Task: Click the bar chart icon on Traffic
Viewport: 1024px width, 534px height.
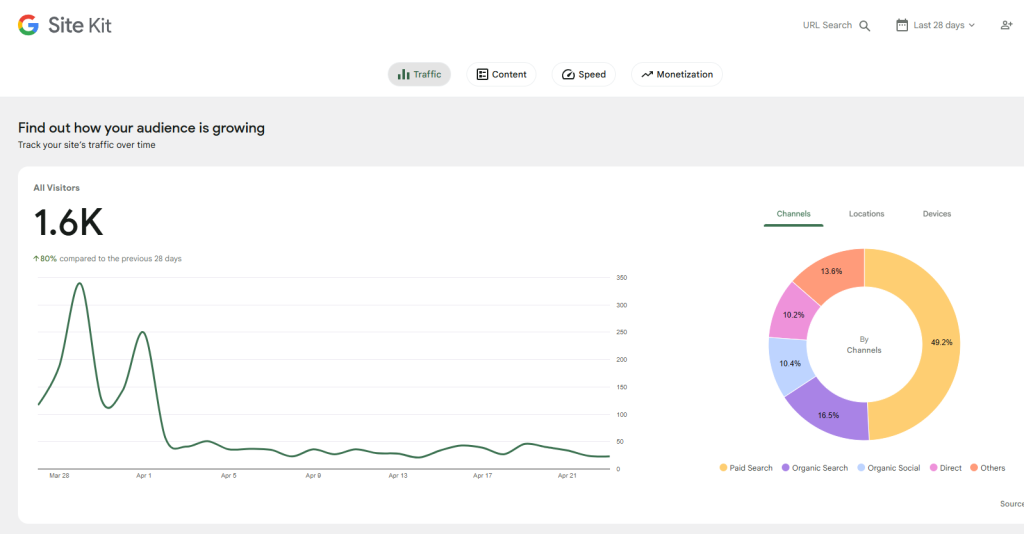Action: (x=404, y=75)
